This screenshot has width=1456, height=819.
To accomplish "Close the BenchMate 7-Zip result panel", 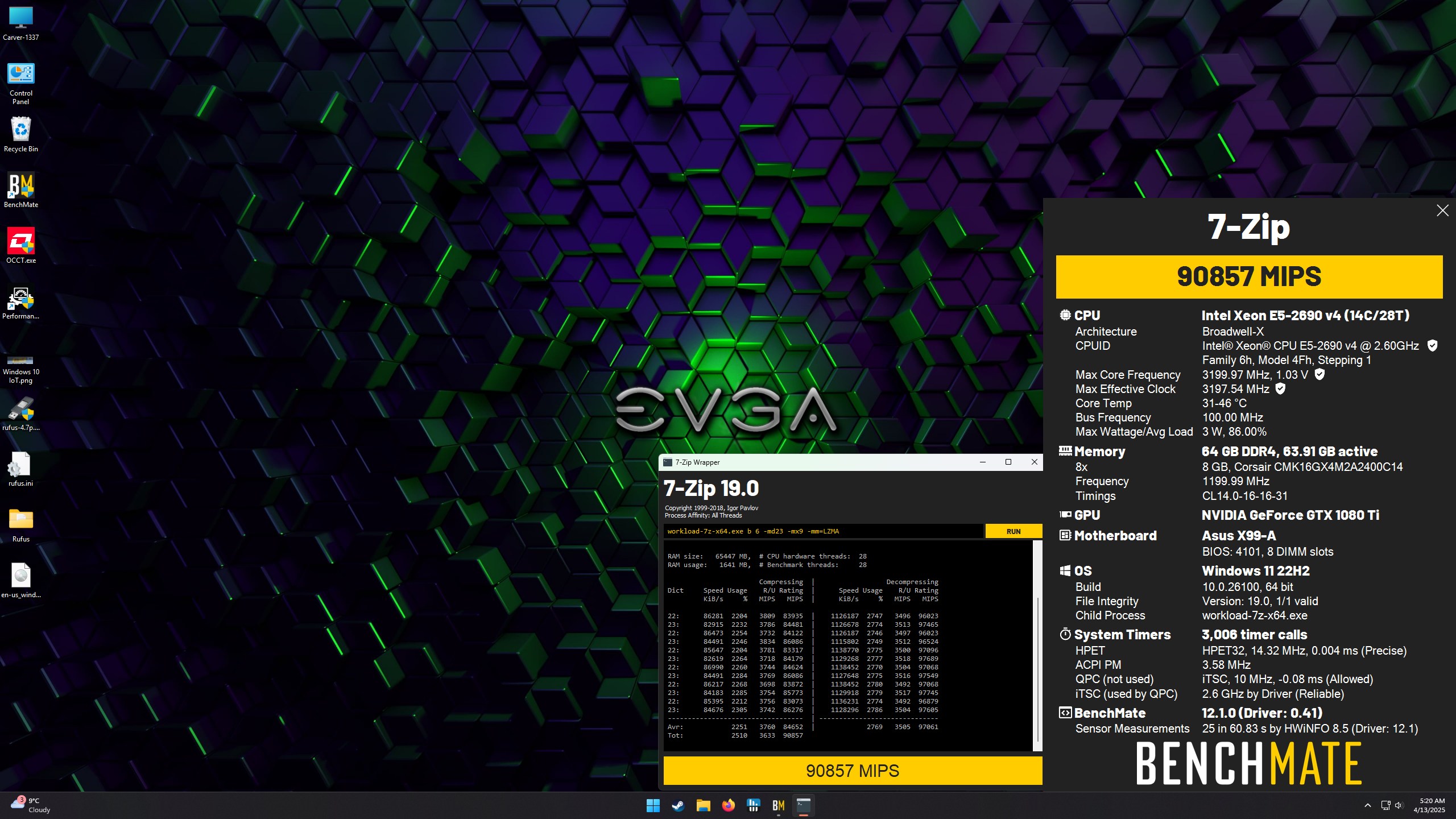I will pos(1442,210).
